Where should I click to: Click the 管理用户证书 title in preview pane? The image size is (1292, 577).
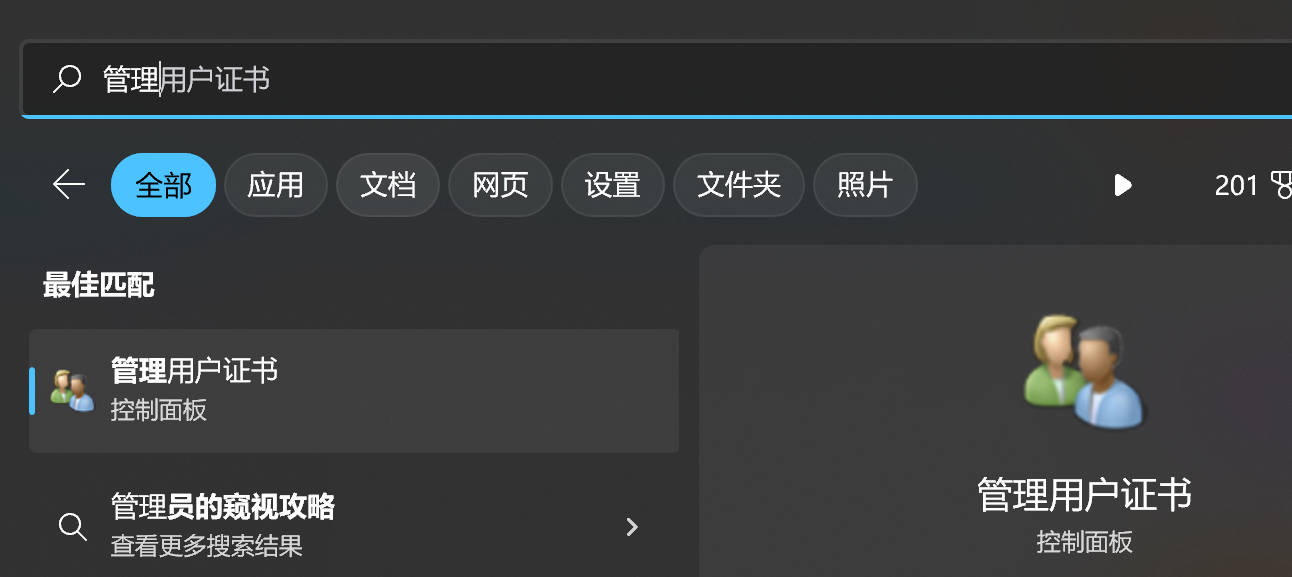[1084, 495]
